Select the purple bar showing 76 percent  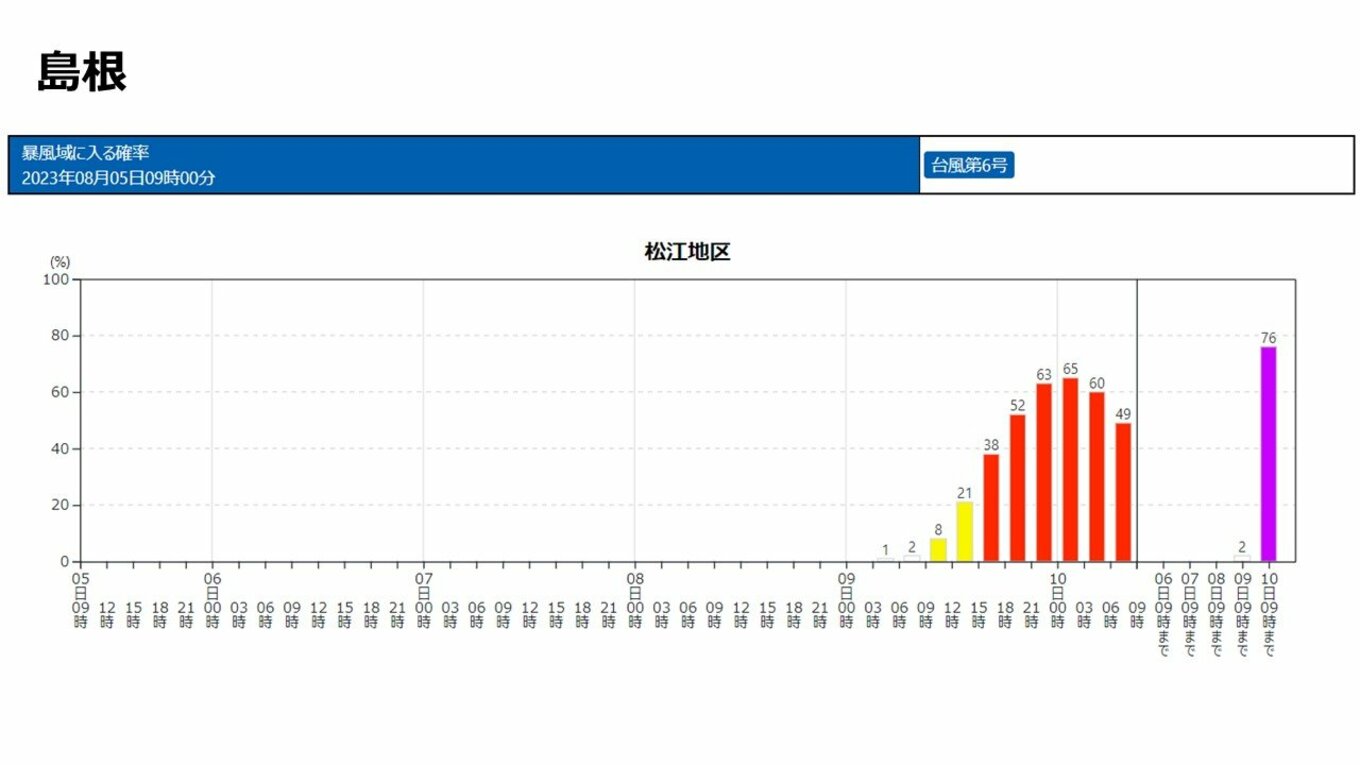pos(1268,454)
